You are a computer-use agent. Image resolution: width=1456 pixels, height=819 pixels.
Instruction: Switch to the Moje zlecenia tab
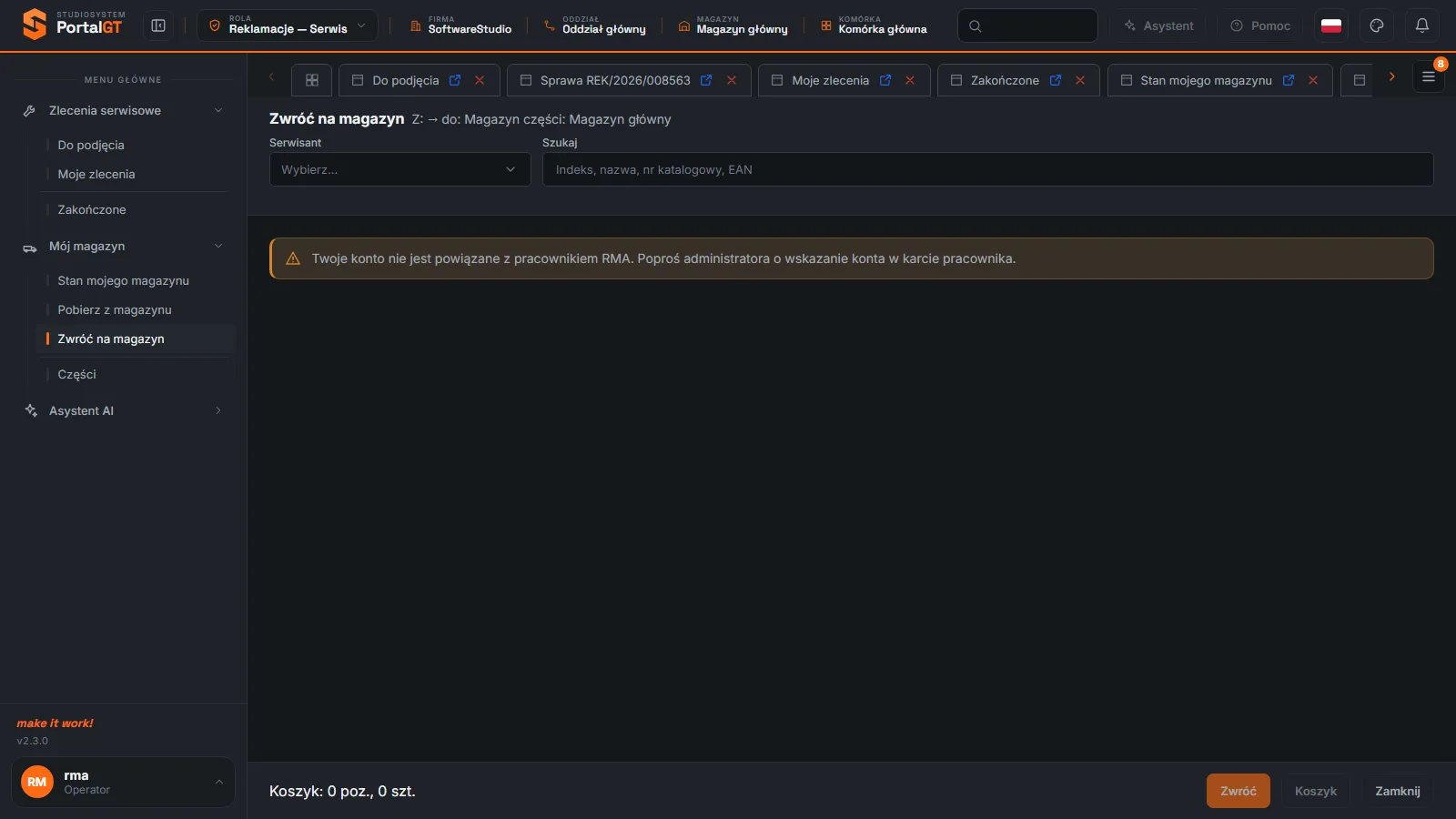pyautogui.click(x=830, y=80)
